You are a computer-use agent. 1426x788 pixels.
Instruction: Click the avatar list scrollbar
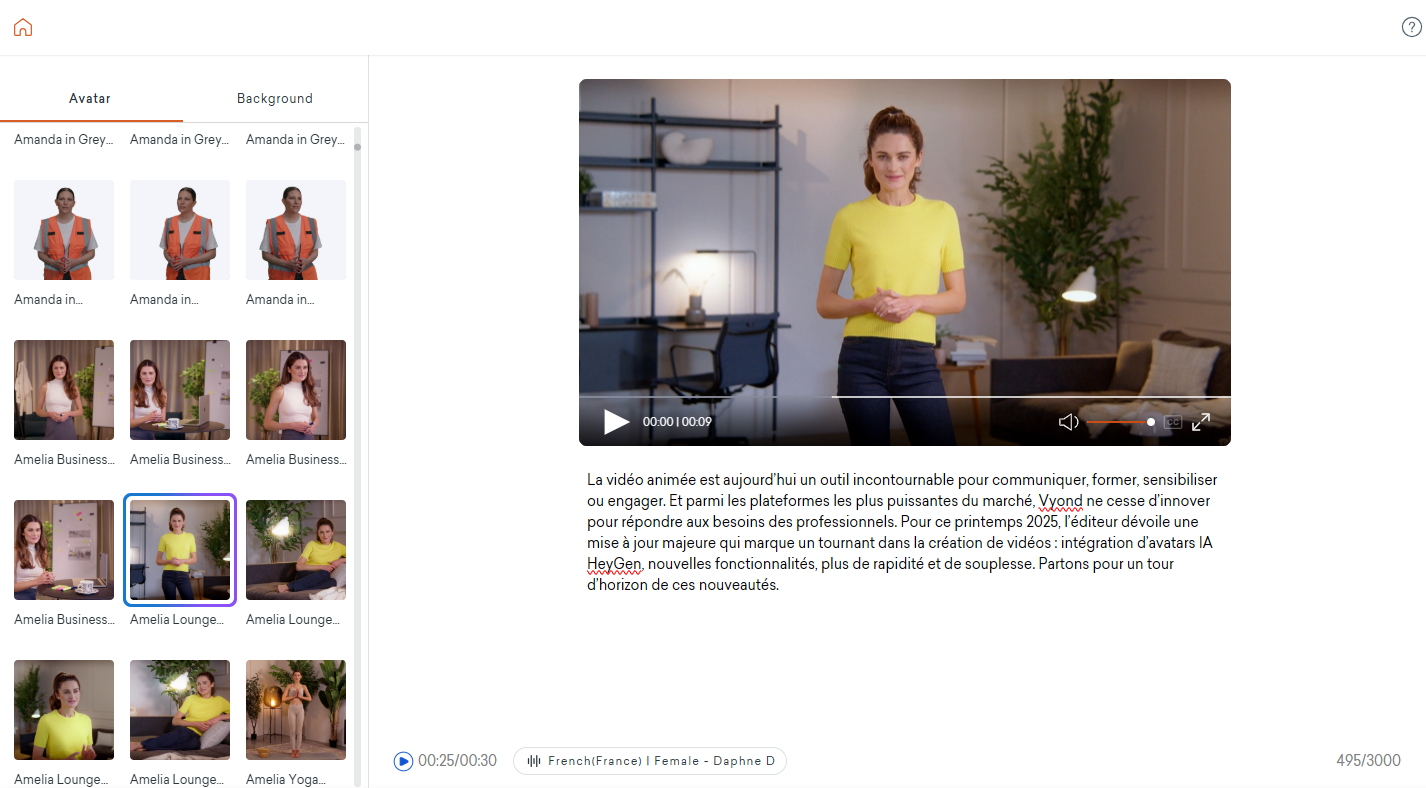point(357,455)
